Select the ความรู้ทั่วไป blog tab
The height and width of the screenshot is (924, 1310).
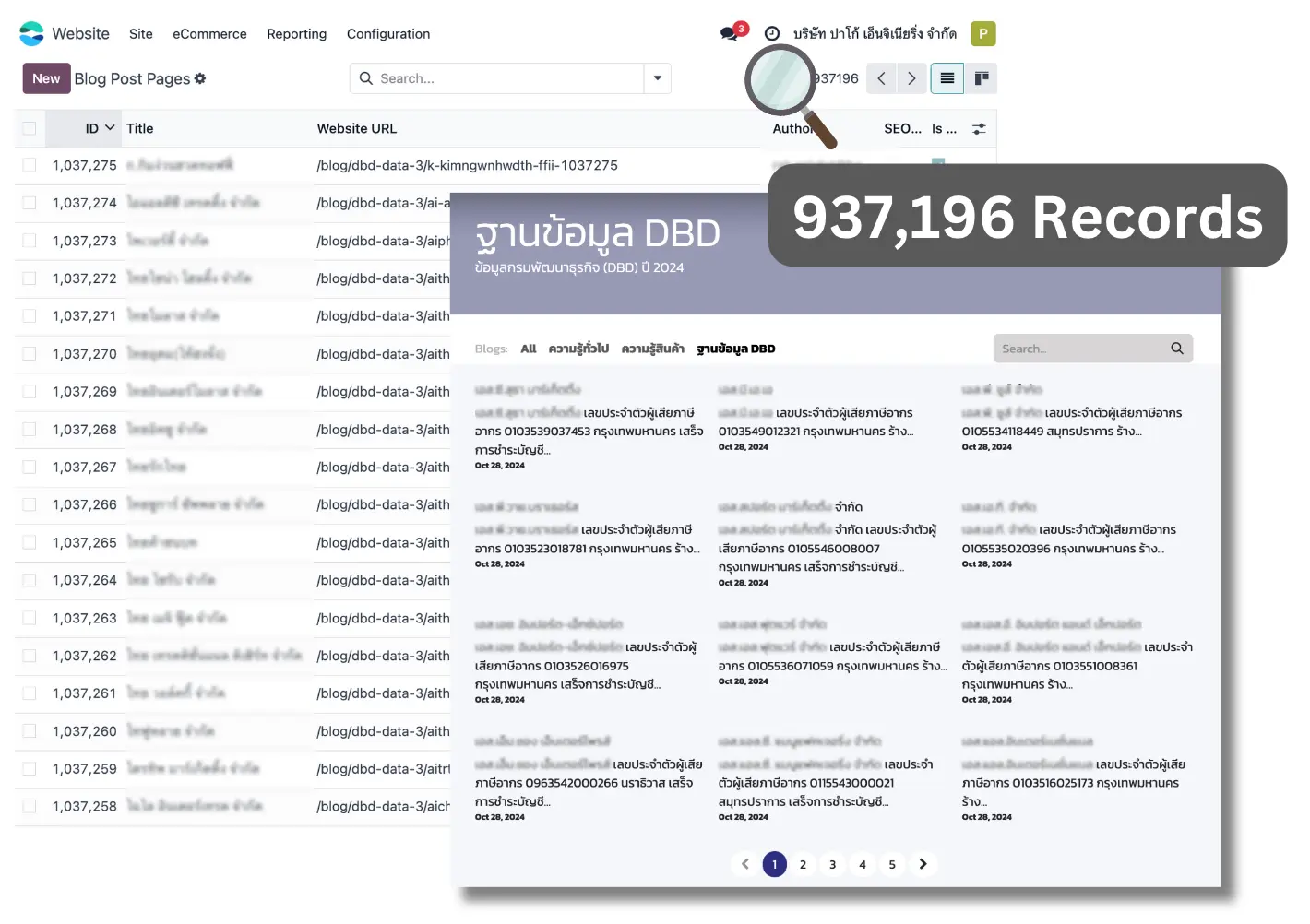click(578, 349)
